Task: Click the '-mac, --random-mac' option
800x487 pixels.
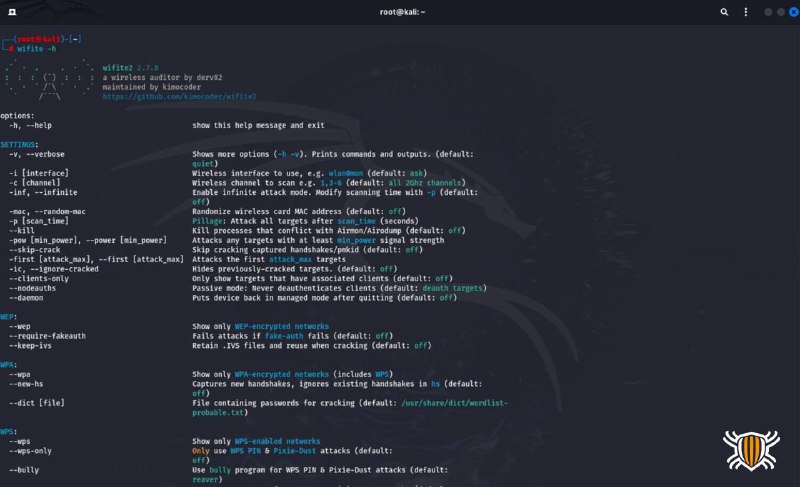Action: pos(47,212)
